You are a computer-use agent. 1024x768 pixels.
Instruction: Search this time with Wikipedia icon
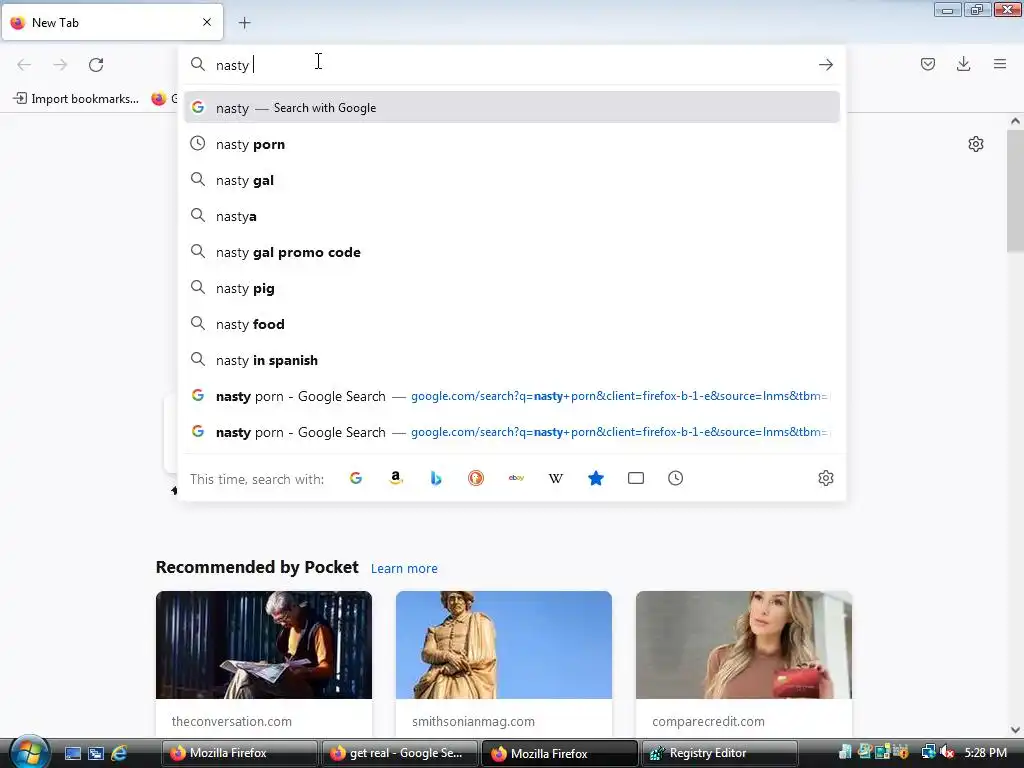tap(556, 478)
